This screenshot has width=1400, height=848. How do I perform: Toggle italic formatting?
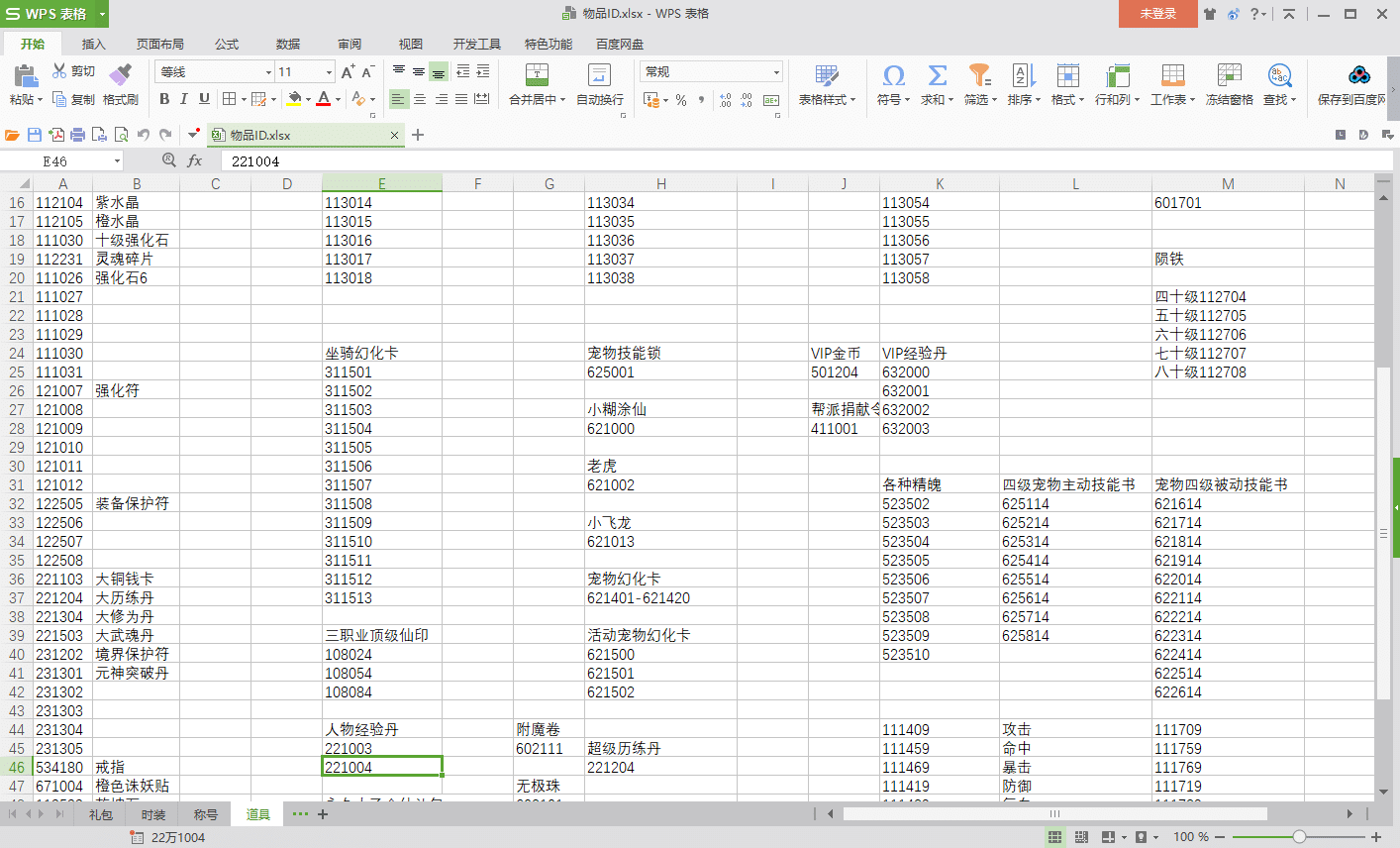[x=184, y=99]
